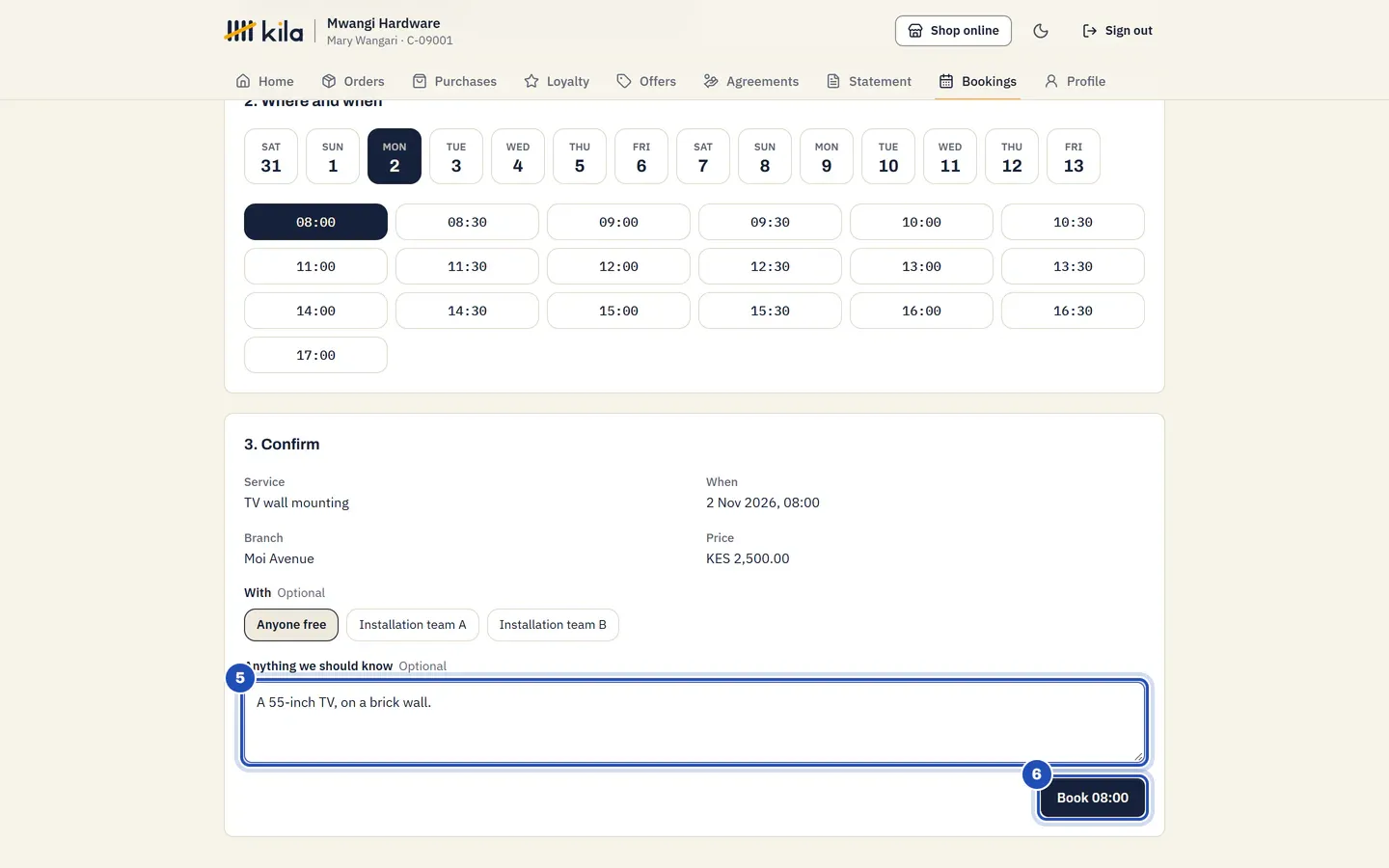
Task: Click the Book 08:00 button
Action: (1093, 798)
